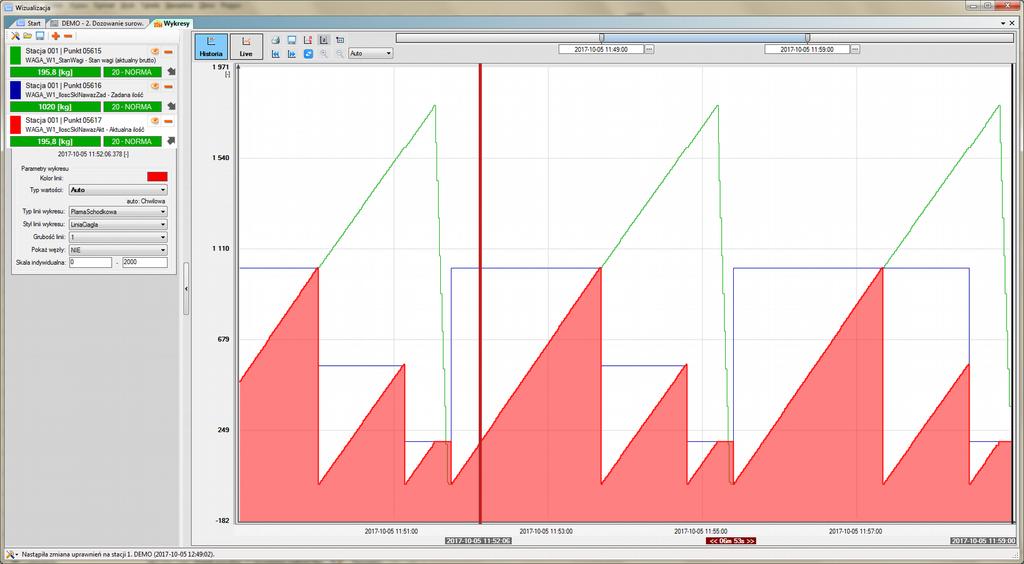Viewport: 1024px width, 564px height.
Task: Open the Grubość linii dropdown
Action: pyautogui.click(x=118, y=237)
